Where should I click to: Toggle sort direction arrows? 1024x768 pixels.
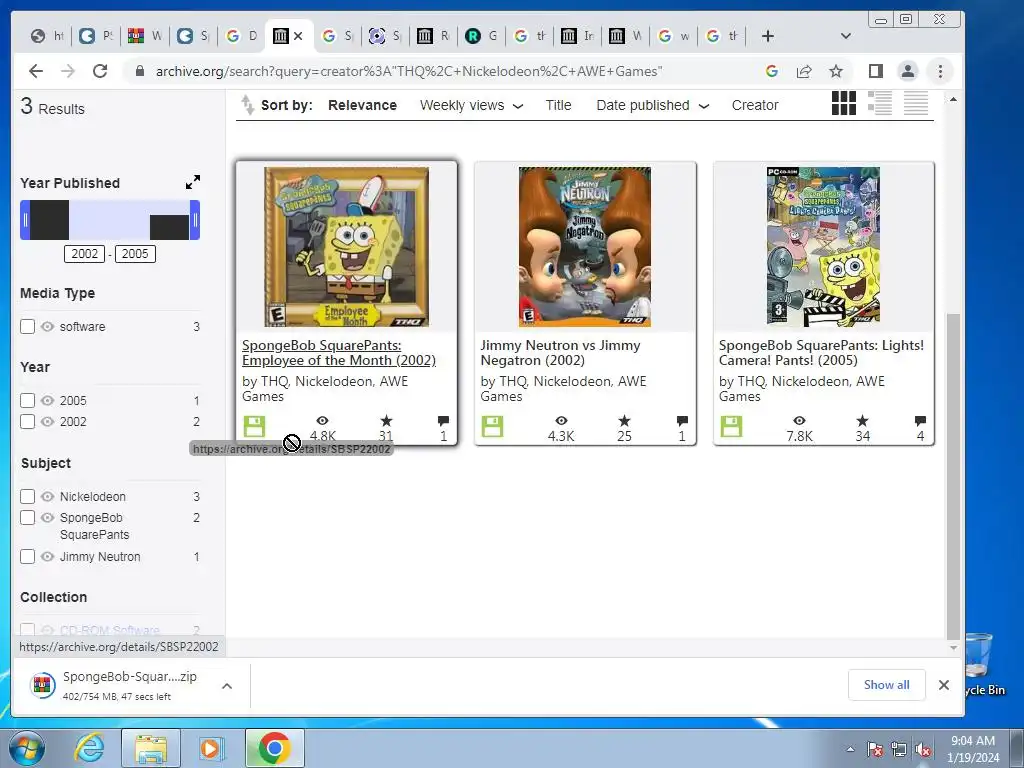coord(247,104)
